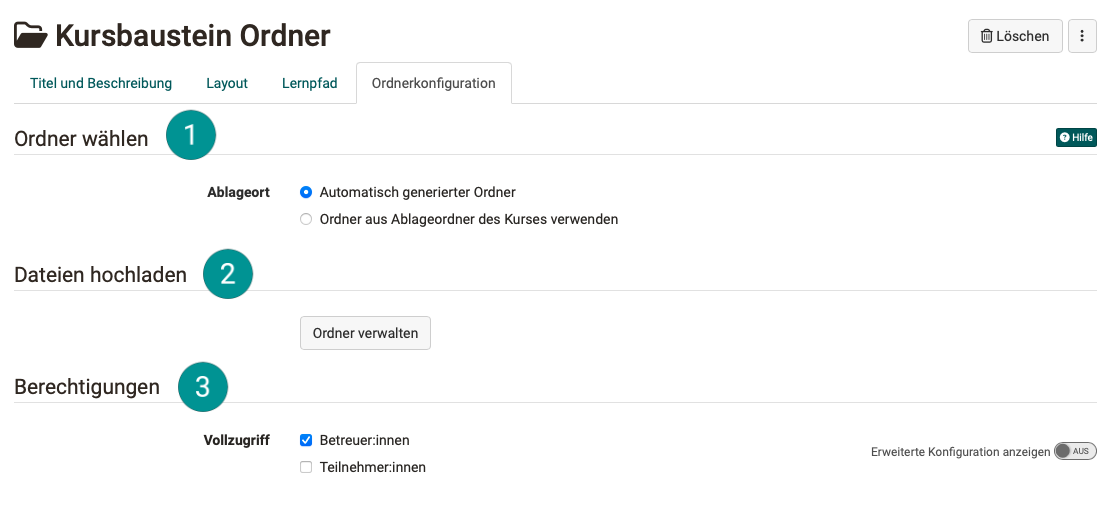Click the number 1 step marker
The width and height of the screenshot is (1115, 519).
tap(191, 134)
